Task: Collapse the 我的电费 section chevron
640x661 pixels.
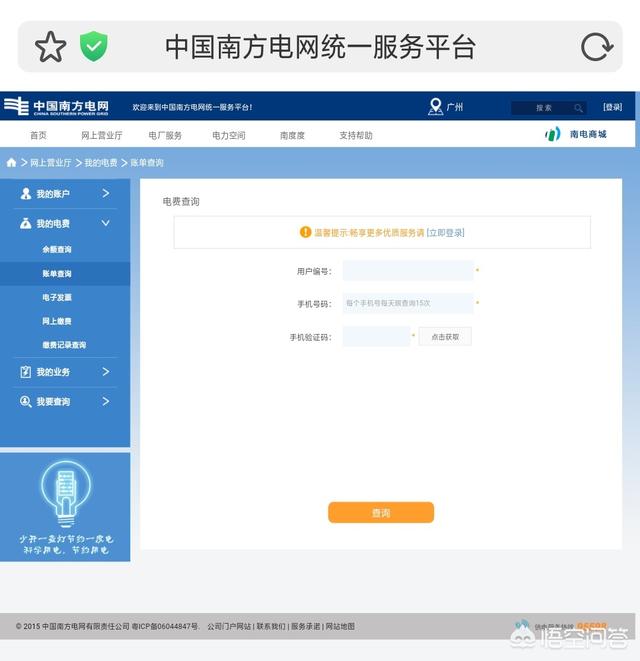Action: point(106,223)
